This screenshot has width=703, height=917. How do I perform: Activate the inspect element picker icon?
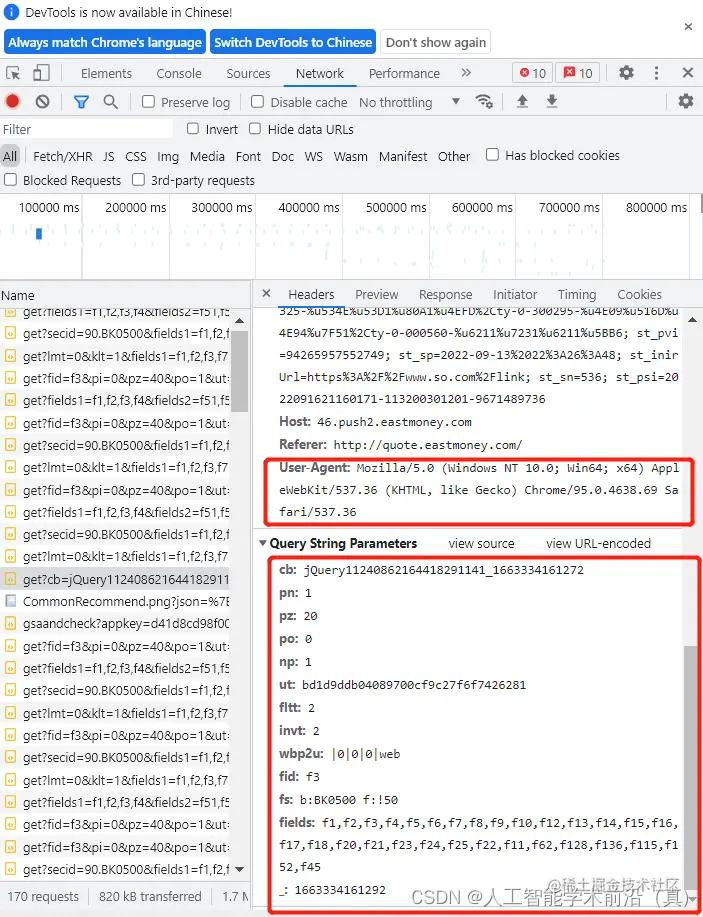click(13, 73)
